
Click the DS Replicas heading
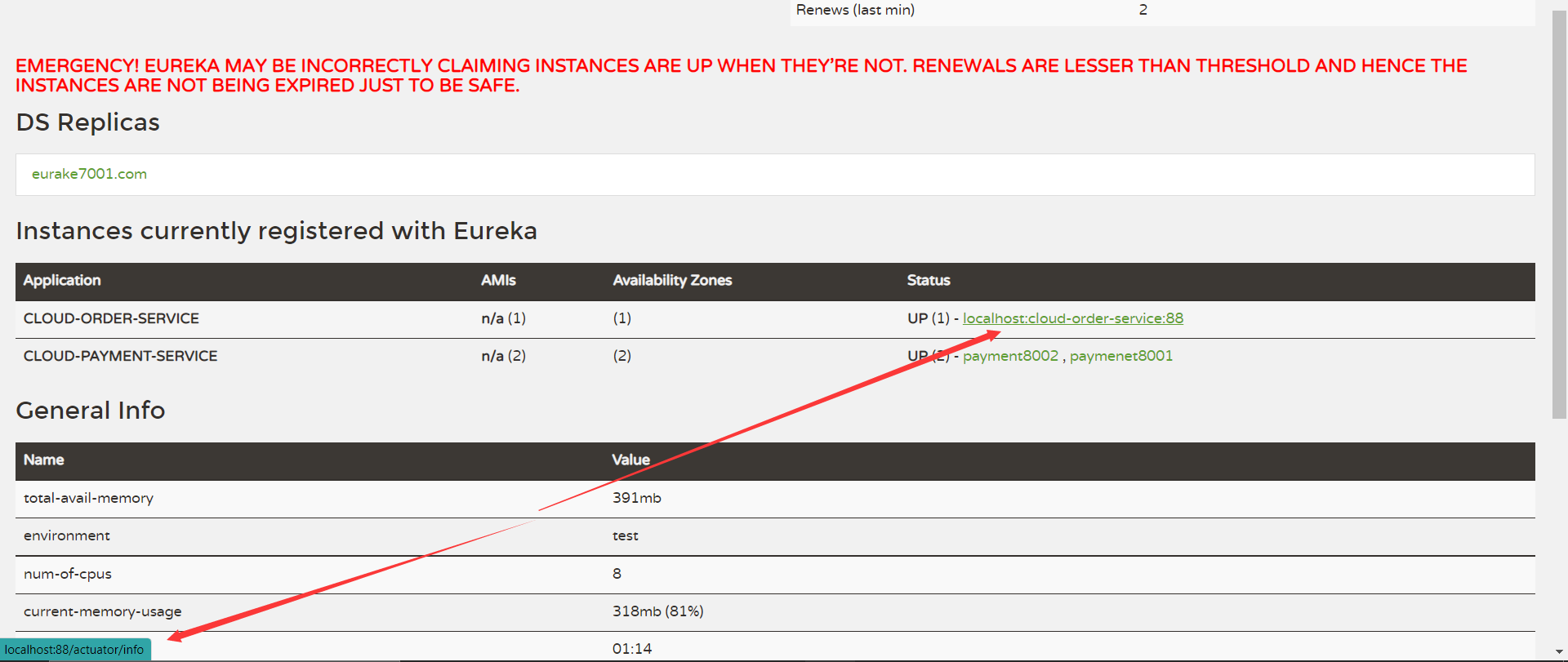[x=88, y=122]
